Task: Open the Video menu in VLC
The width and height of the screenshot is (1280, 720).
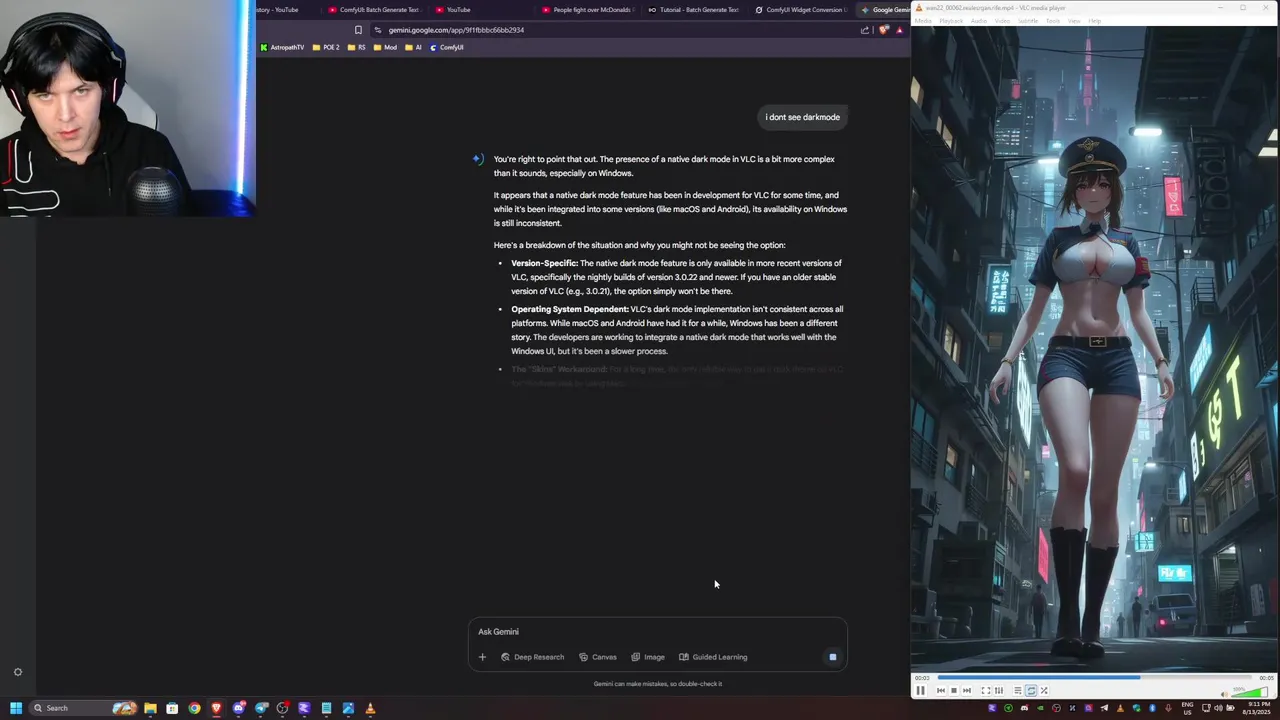Action: tap(1003, 21)
